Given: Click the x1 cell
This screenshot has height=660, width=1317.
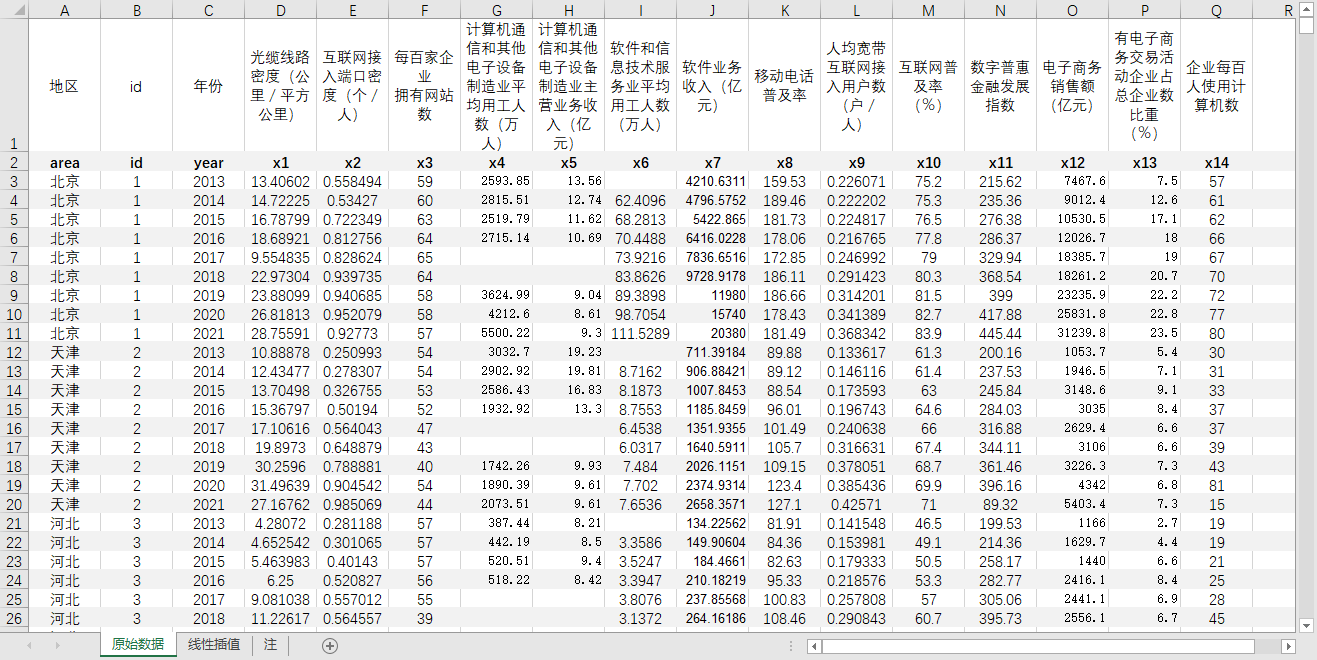Looking at the screenshot, I should tap(281, 162).
